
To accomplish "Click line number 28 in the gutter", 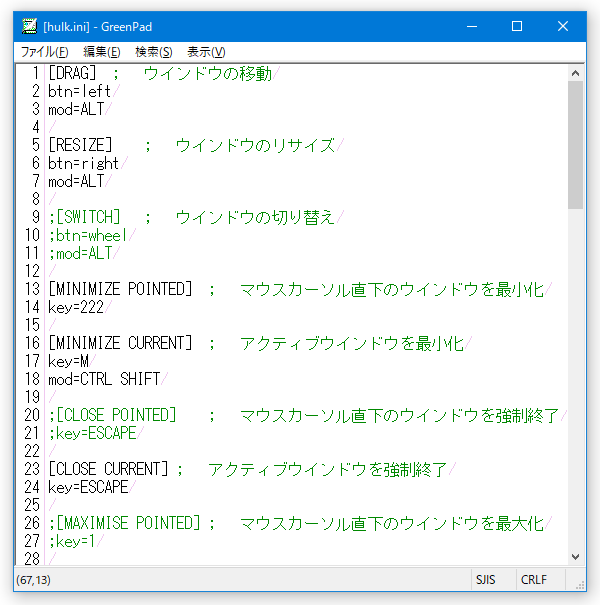I will (32, 559).
